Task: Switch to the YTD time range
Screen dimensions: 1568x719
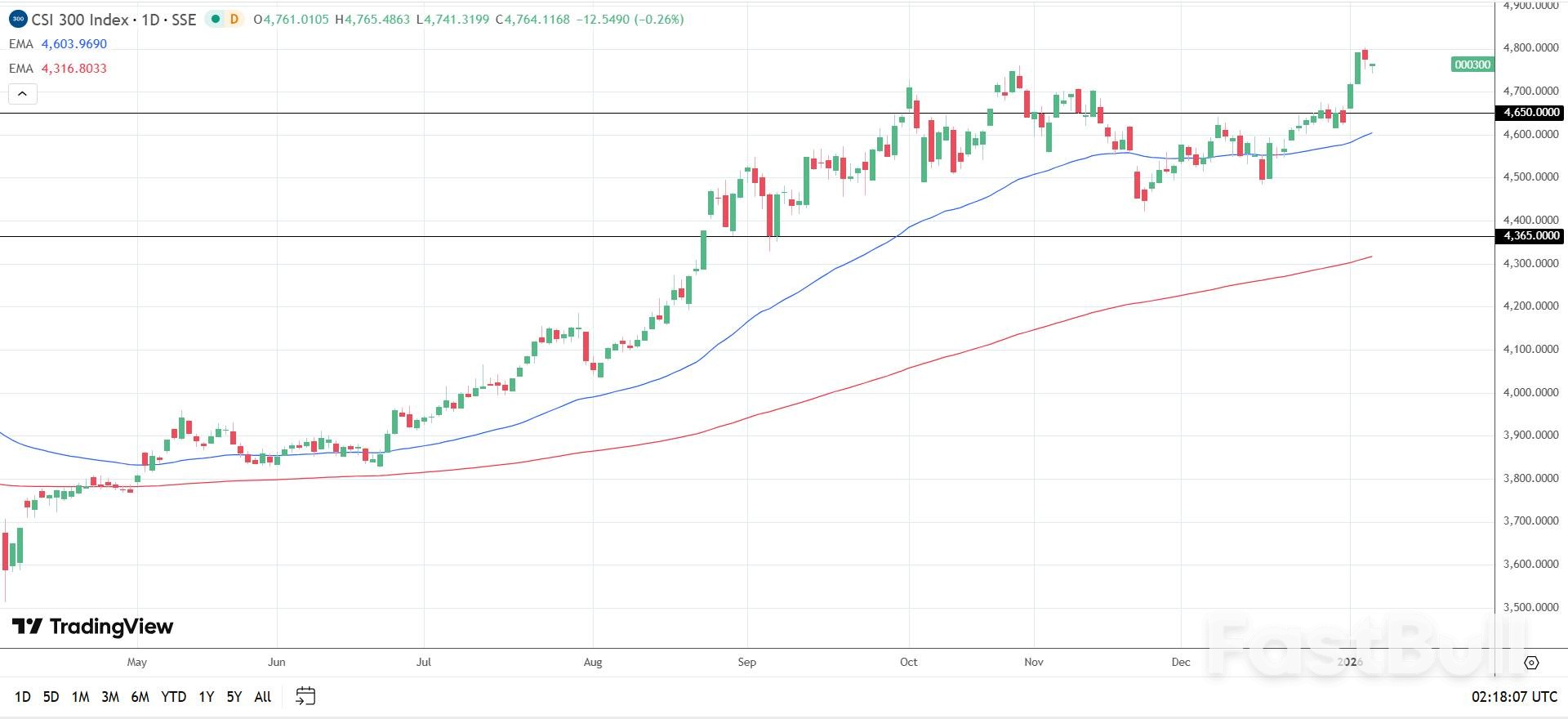Action: (x=173, y=697)
